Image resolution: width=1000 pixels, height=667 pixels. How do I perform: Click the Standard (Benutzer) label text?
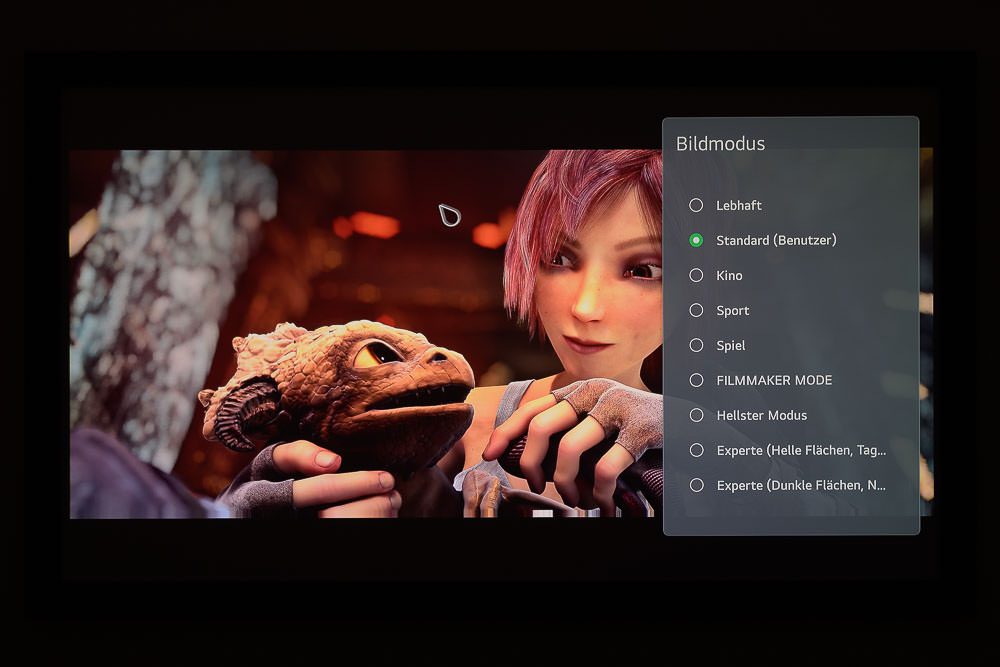click(x=776, y=240)
